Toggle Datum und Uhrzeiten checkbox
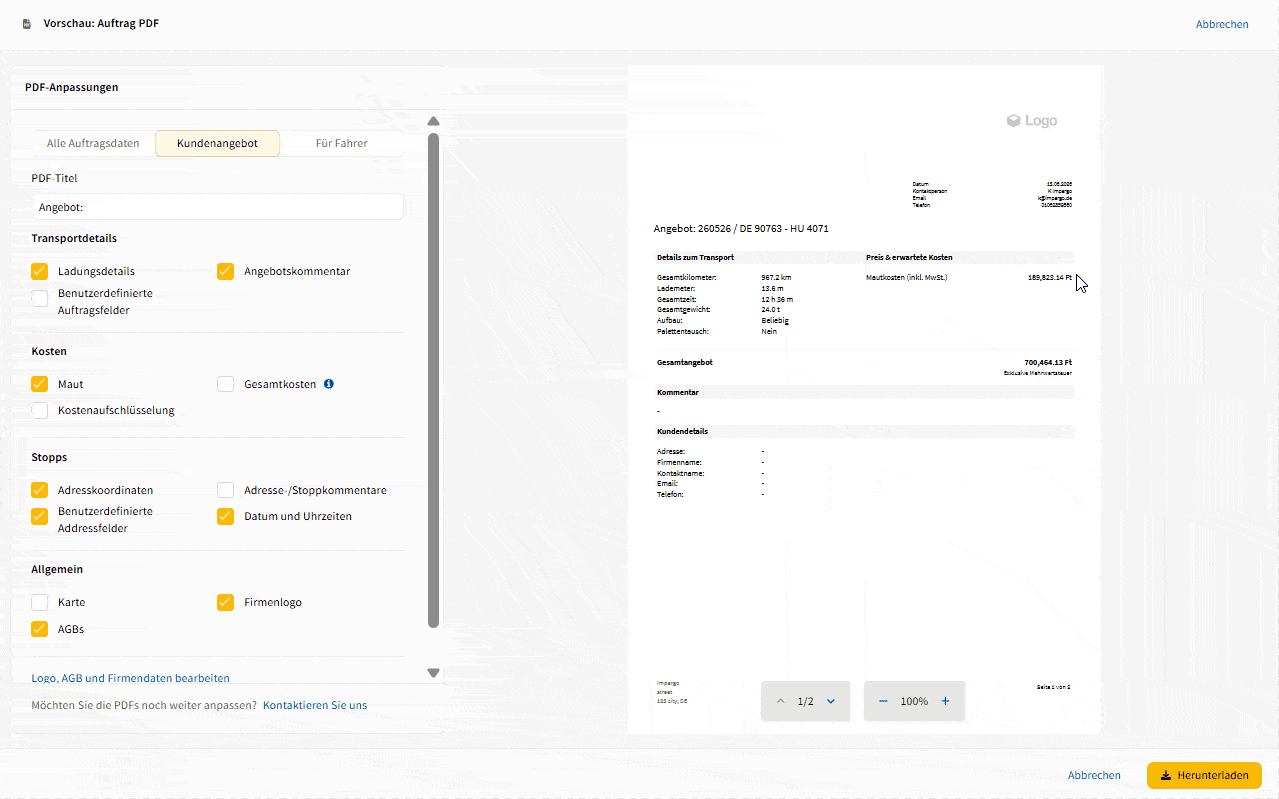The width and height of the screenshot is (1279, 799). click(226, 516)
